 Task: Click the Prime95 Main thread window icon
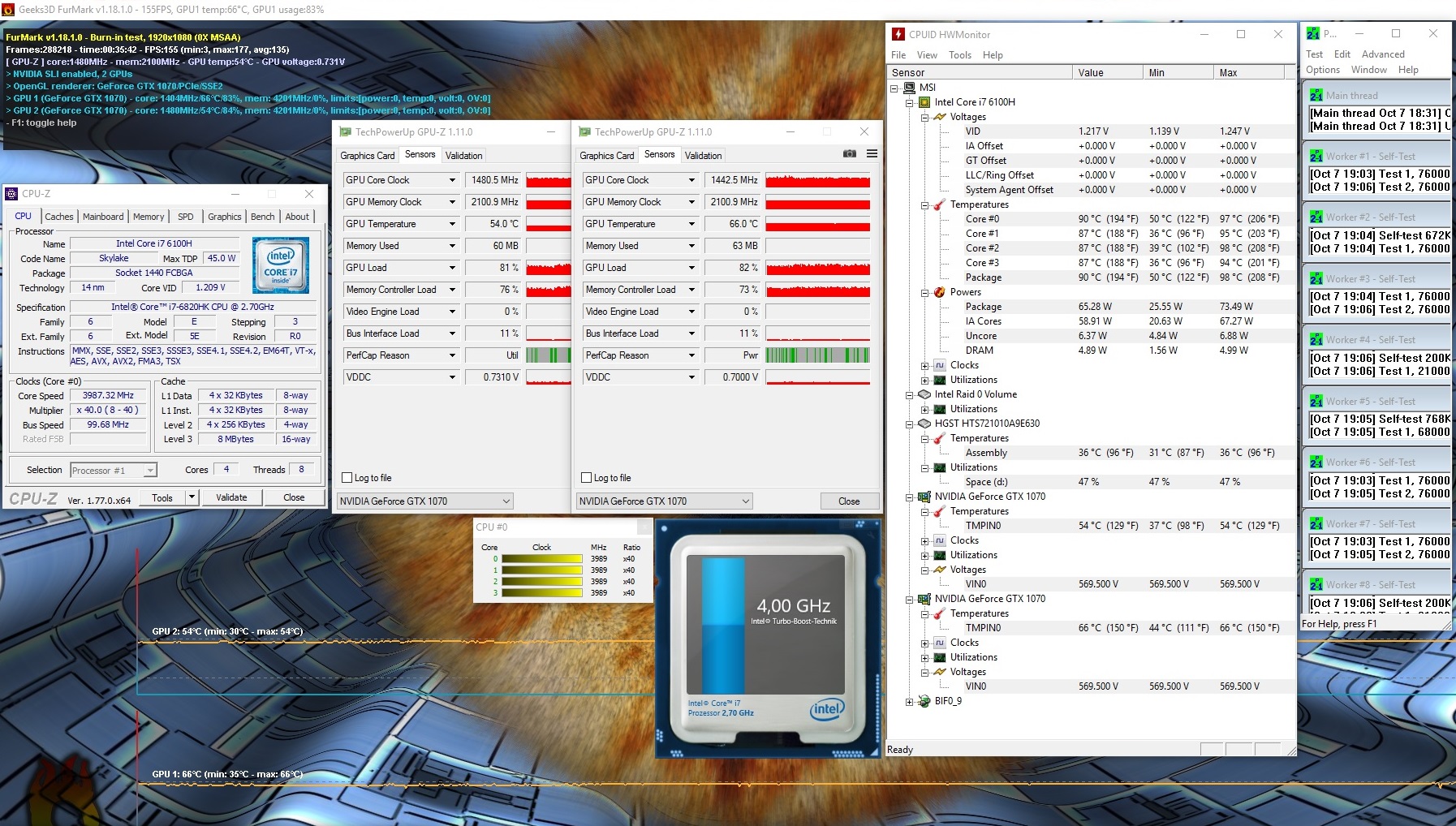pyautogui.click(x=1316, y=96)
